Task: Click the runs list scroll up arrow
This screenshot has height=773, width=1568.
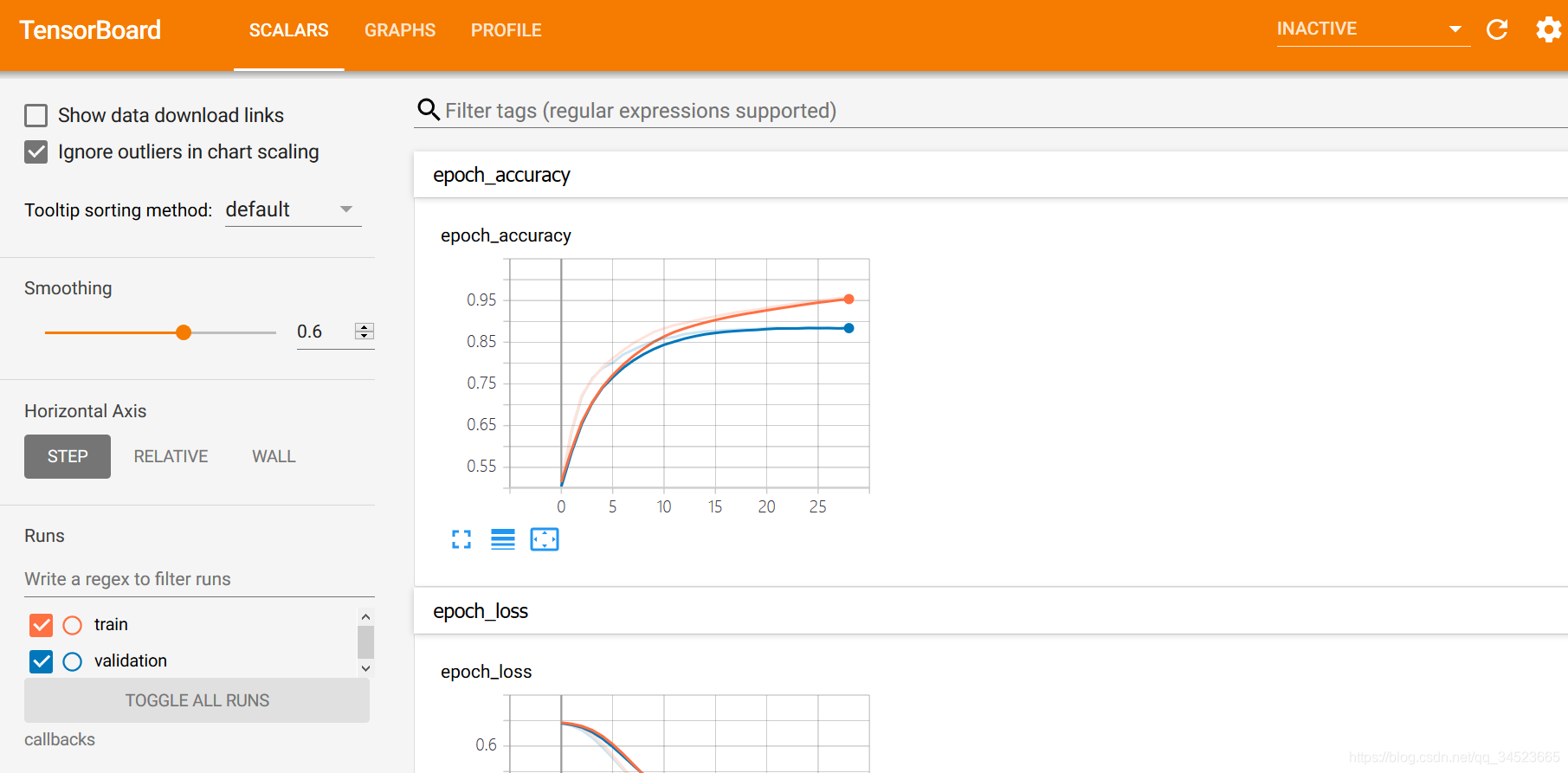Action: coord(365,616)
